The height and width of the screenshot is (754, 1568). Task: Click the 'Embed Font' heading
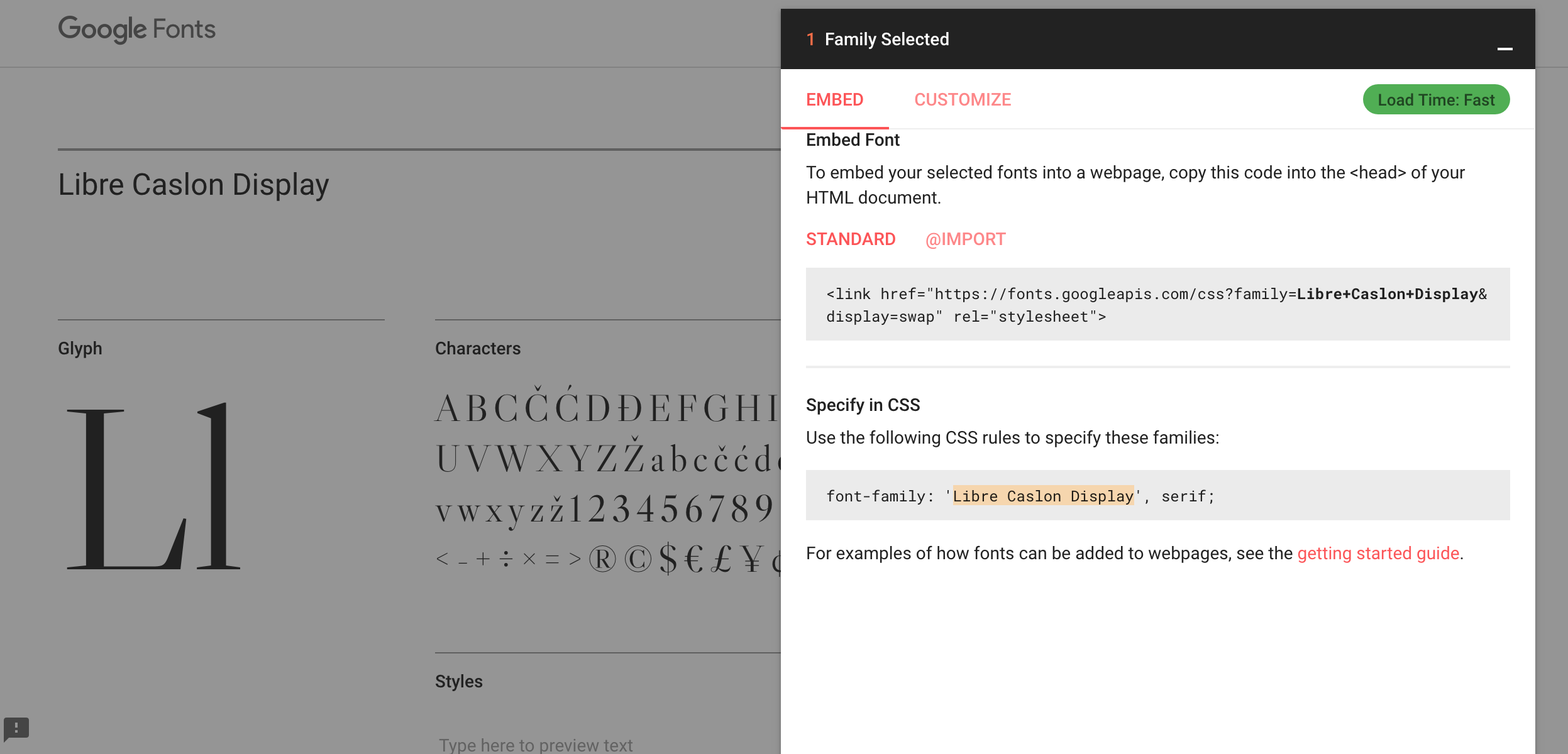point(853,140)
